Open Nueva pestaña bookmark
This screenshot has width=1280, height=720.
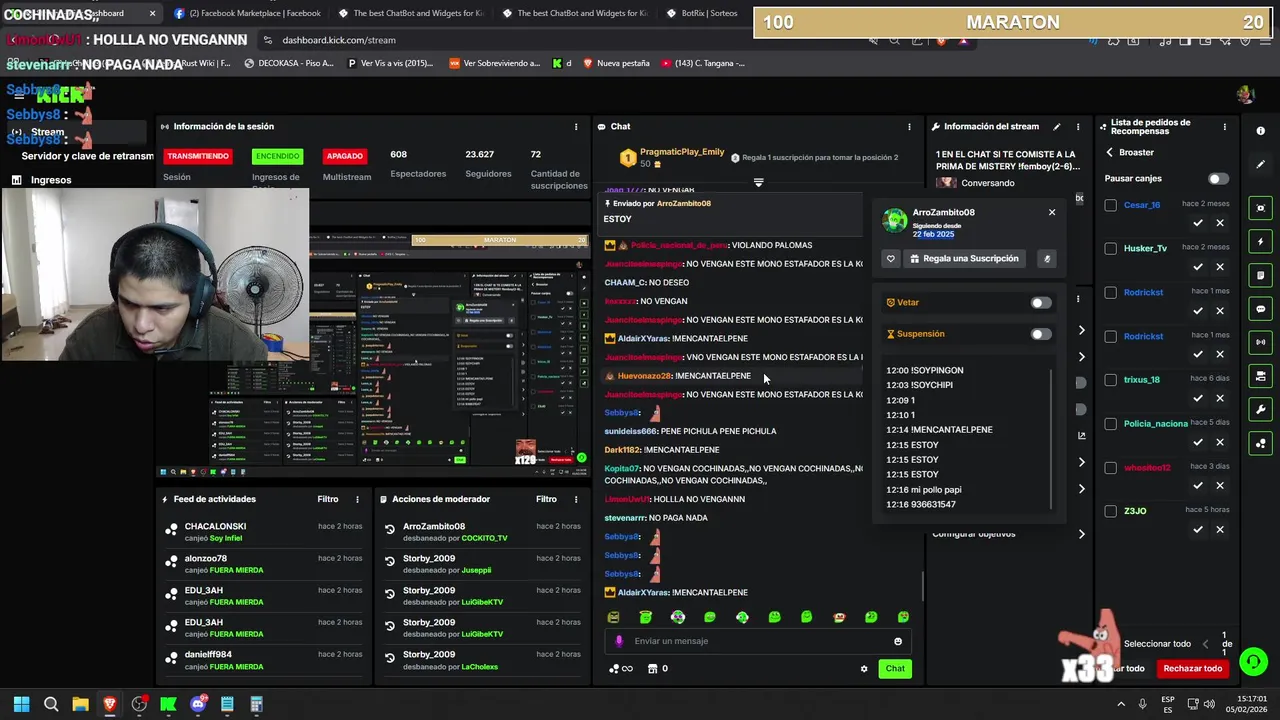click(615, 63)
